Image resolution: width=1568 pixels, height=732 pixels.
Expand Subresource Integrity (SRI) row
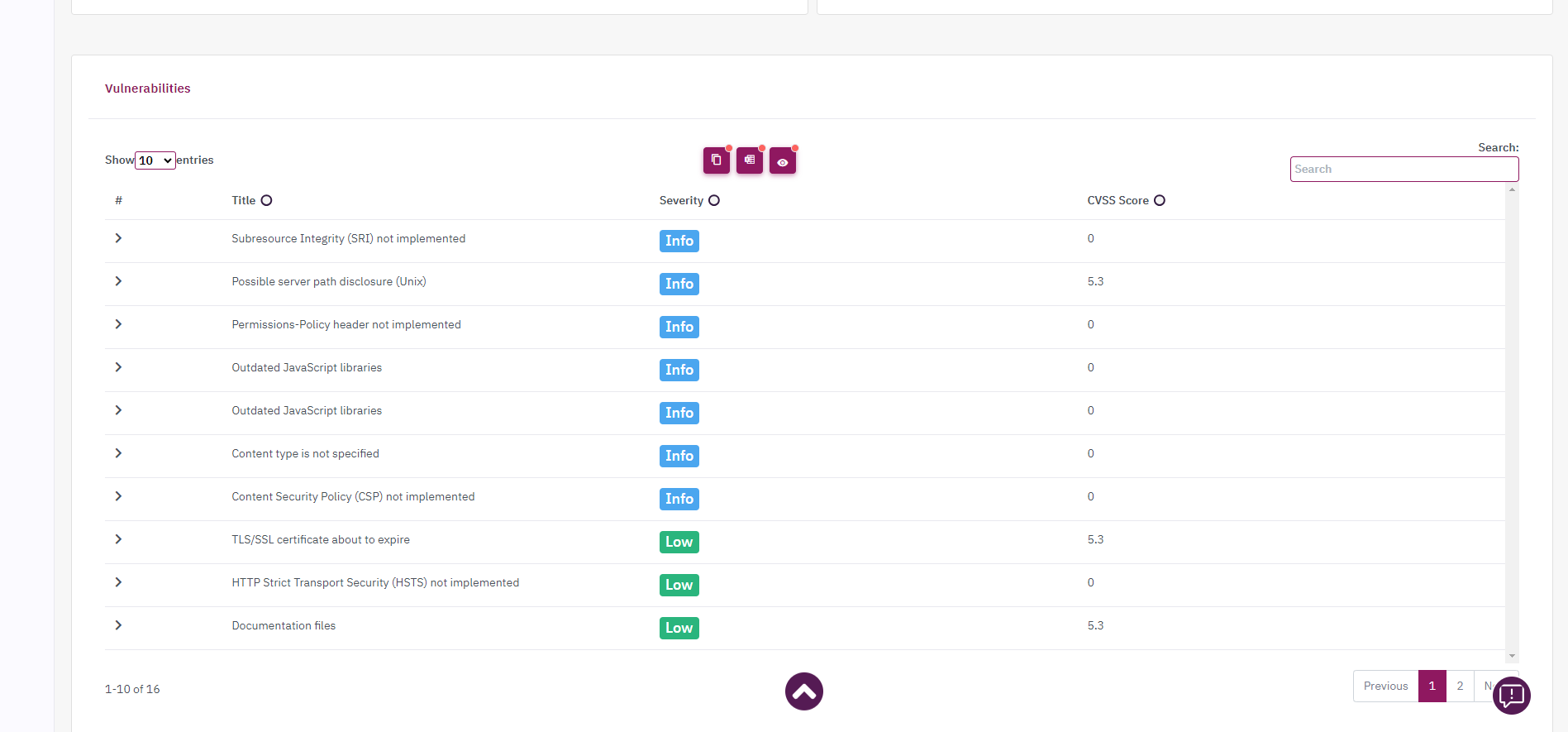118,238
